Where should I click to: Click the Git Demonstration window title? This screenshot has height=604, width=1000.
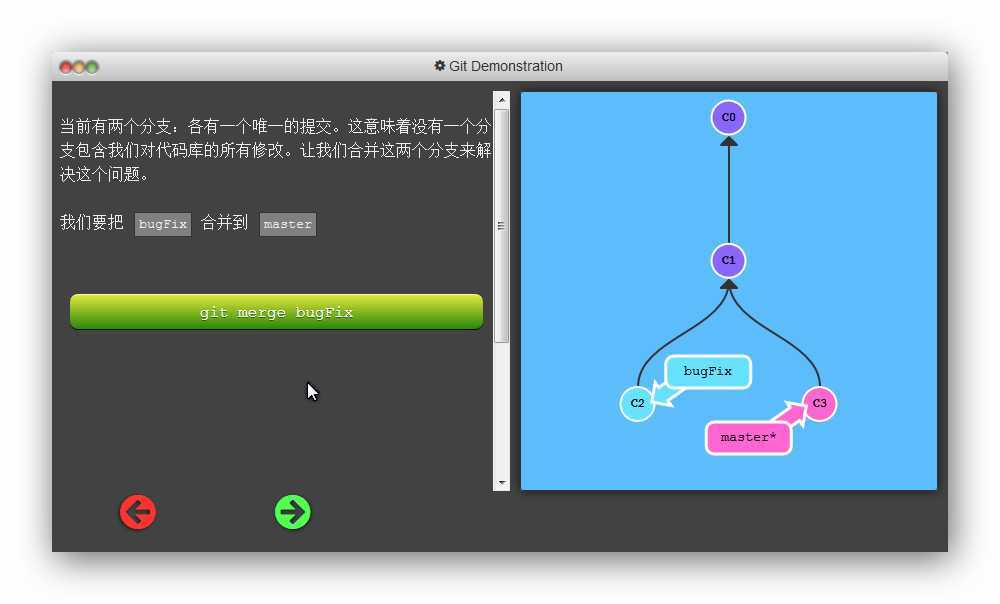click(506, 66)
